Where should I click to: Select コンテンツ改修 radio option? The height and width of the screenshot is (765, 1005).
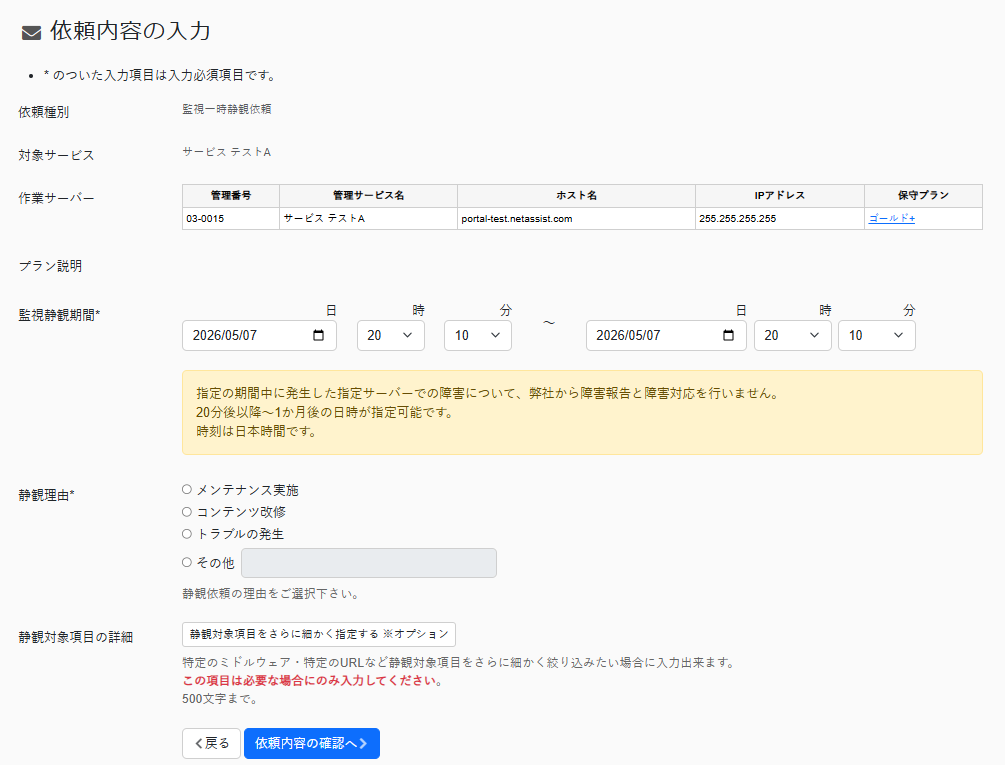[x=187, y=511]
